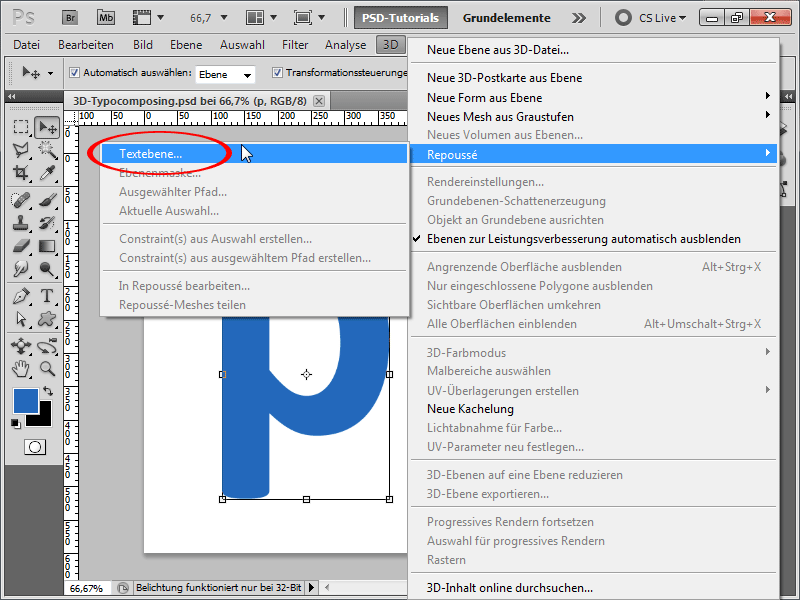Image resolution: width=800 pixels, height=600 pixels.
Task: Open the Datei menu
Action: [27, 45]
